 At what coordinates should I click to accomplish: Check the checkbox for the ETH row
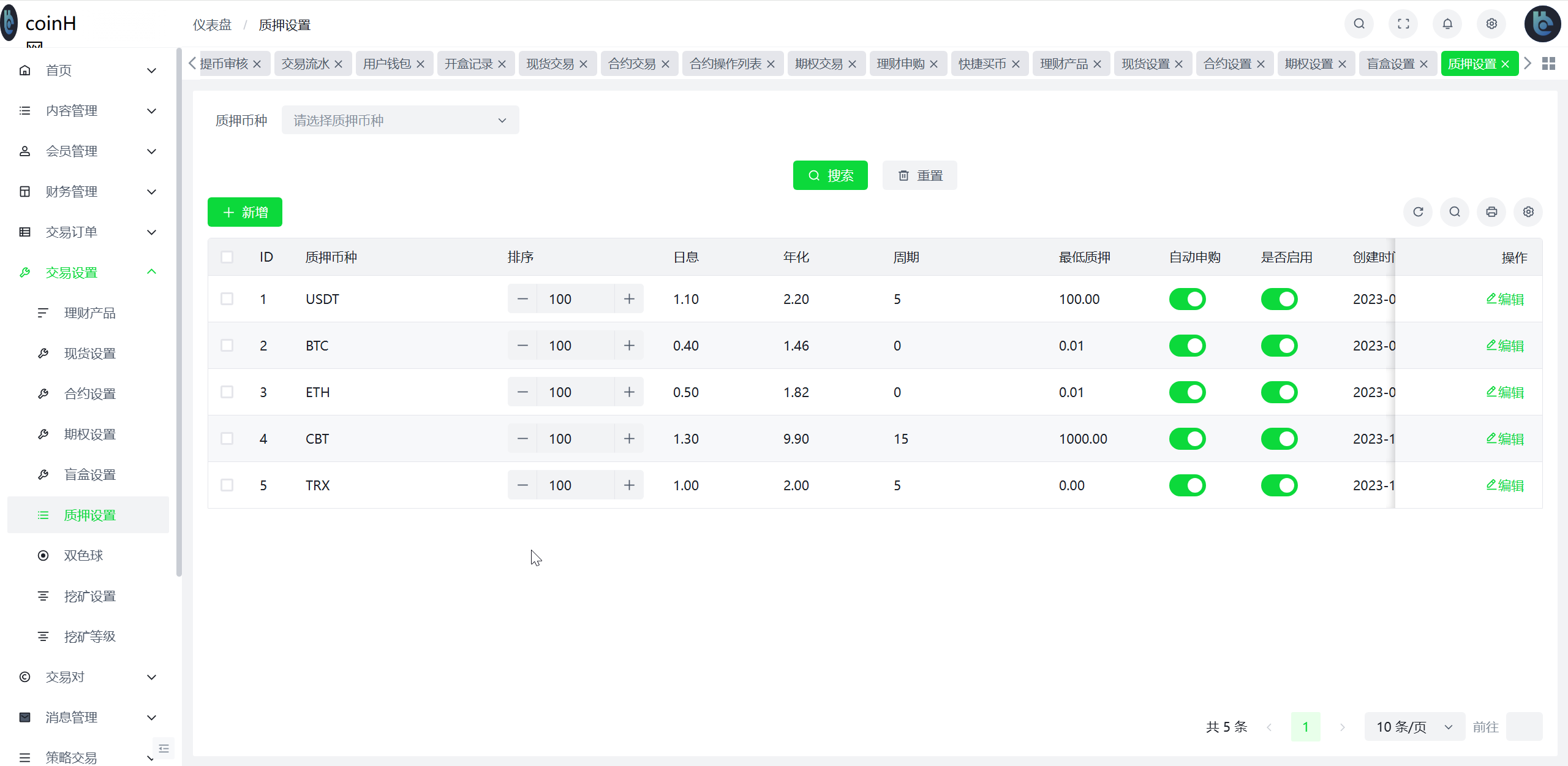point(227,392)
